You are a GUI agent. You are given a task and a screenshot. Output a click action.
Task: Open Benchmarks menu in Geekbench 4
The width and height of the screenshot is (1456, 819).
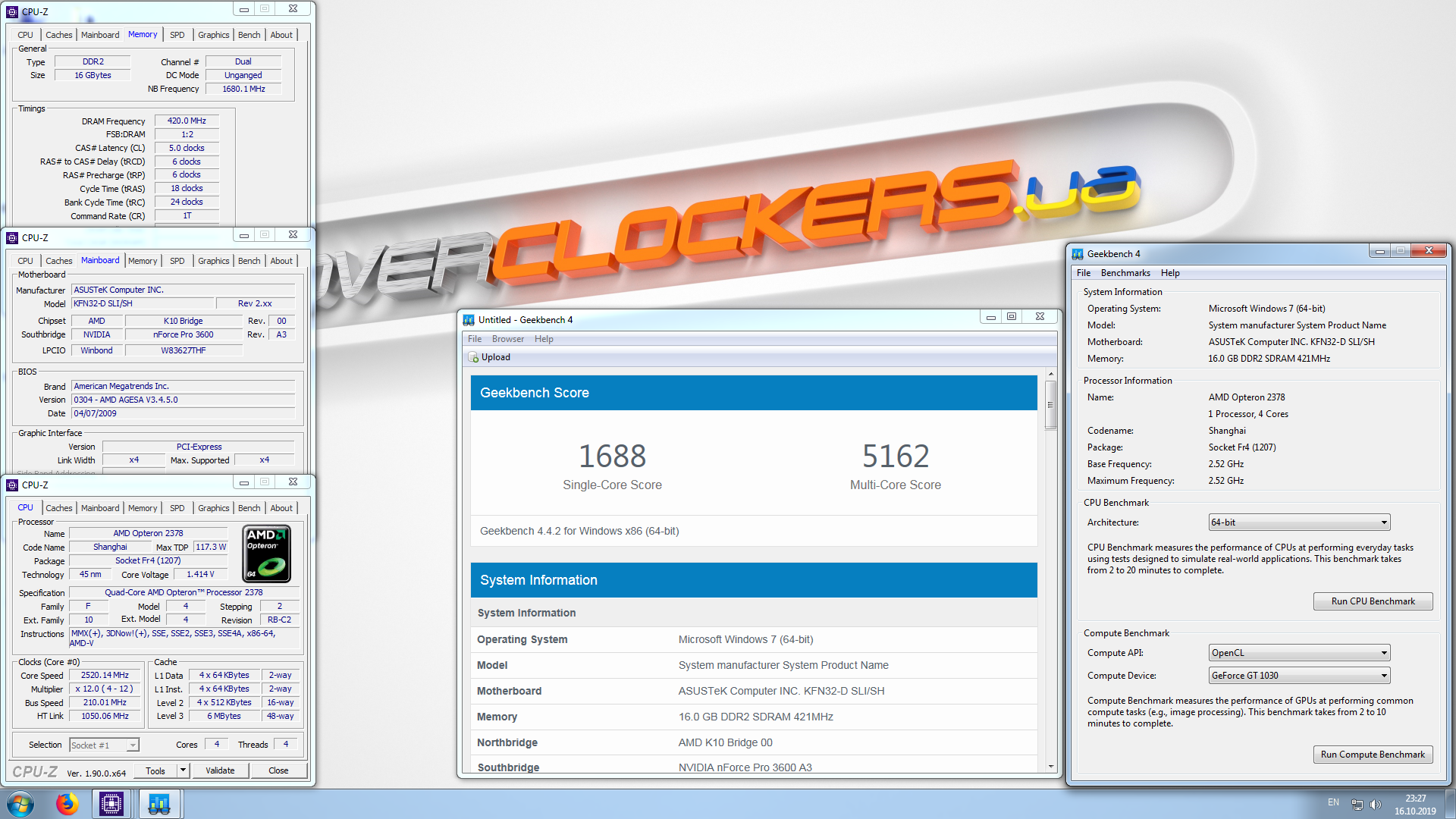[1125, 273]
